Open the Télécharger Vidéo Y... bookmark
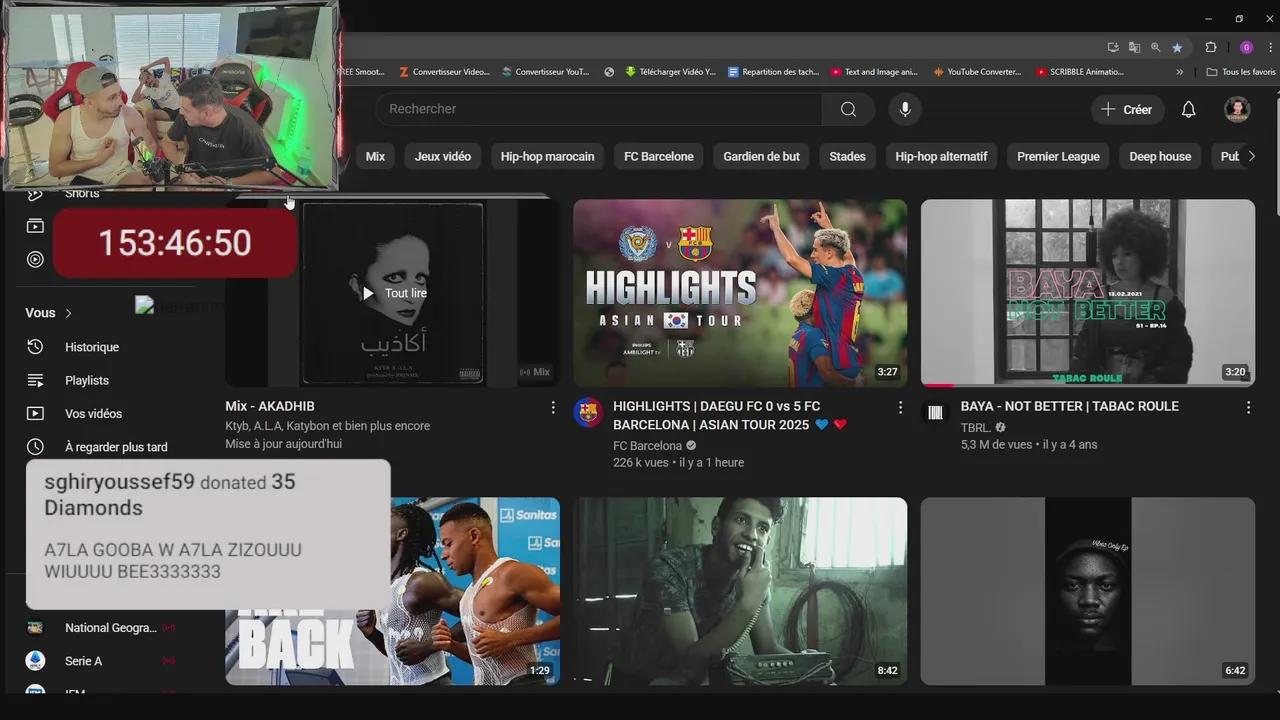Screen dimensions: 1280x720 point(671,72)
